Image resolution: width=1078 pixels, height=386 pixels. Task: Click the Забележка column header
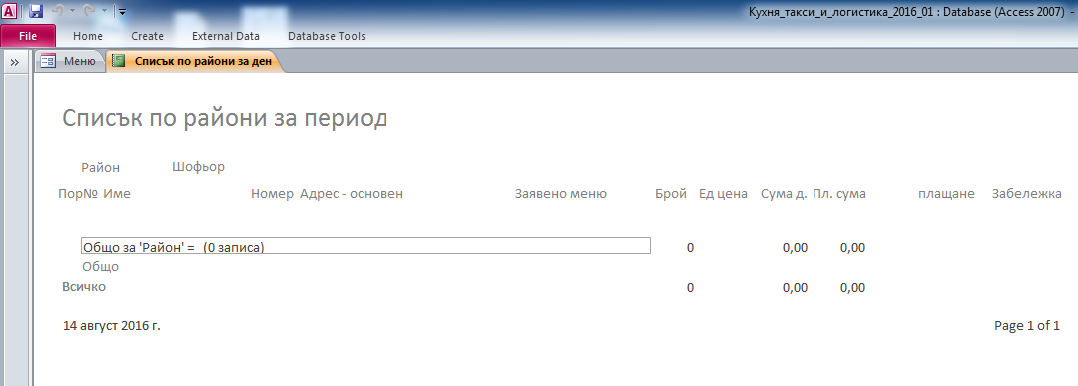(x=1027, y=194)
